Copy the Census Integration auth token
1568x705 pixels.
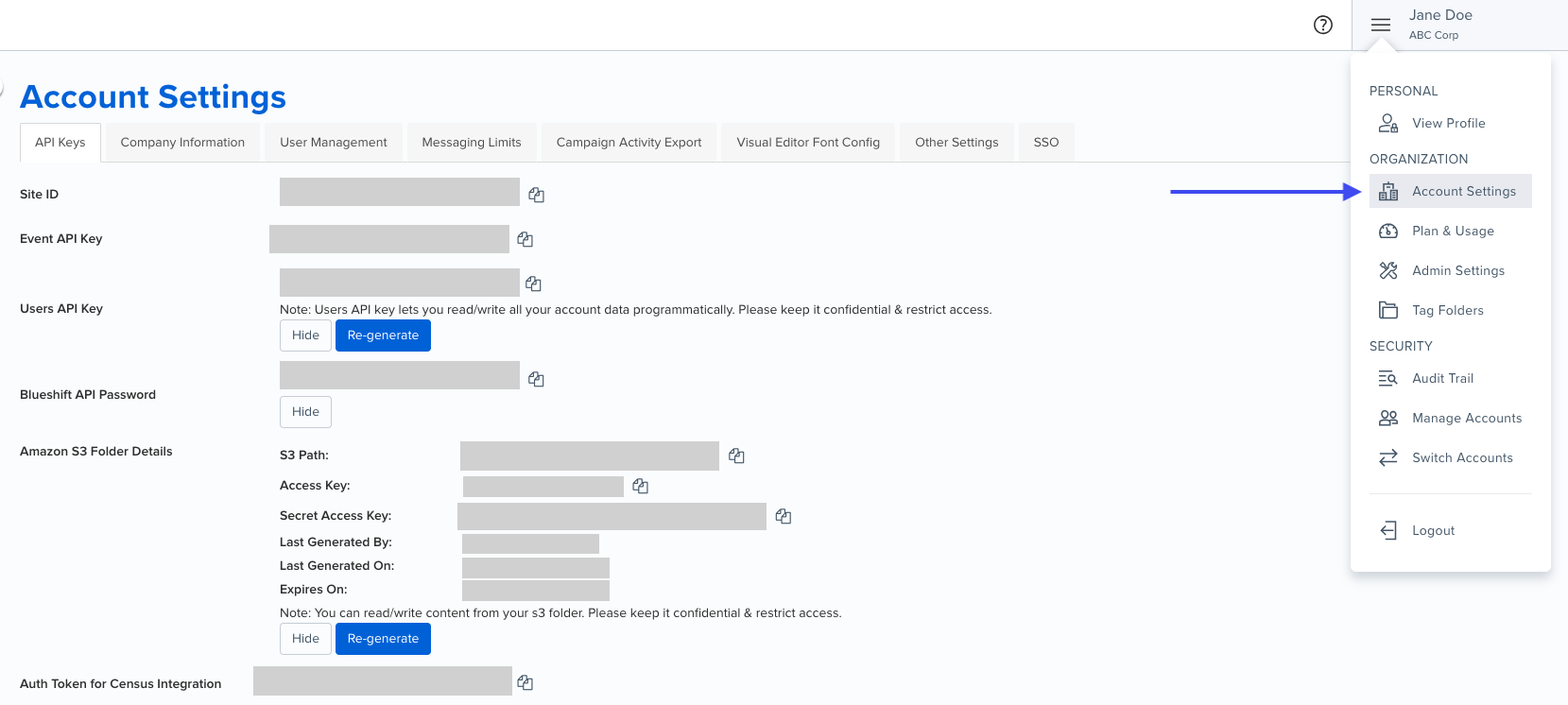[x=526, y=682]
